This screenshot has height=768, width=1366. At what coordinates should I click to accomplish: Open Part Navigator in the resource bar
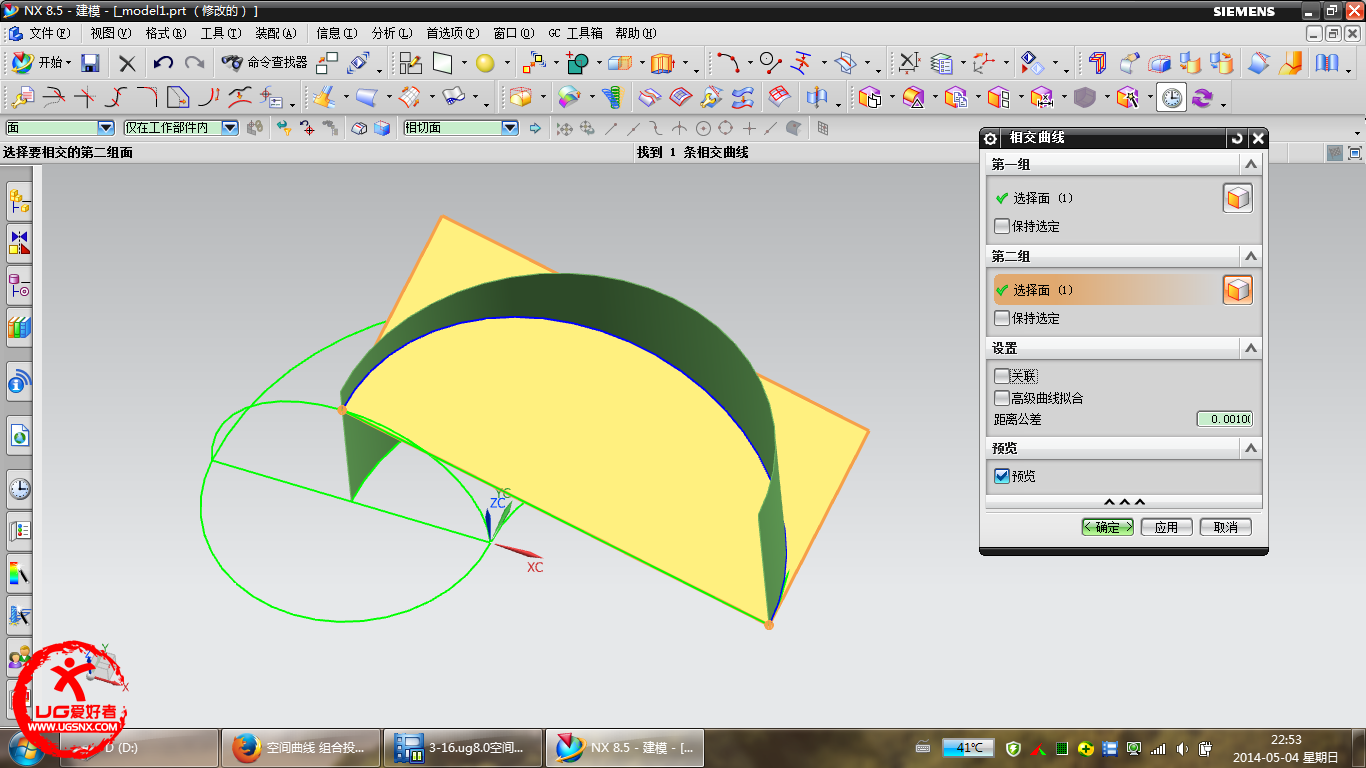(x=19, y=287)
